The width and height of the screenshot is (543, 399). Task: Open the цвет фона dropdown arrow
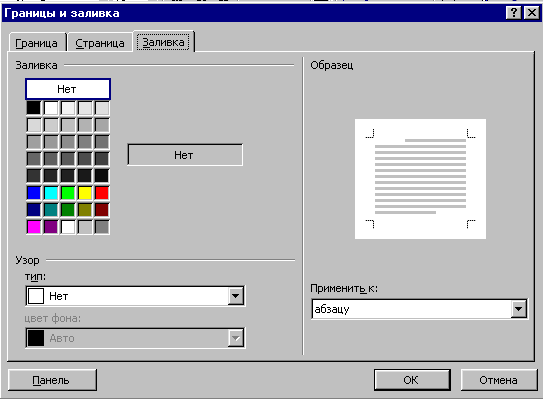pos(235,338)
